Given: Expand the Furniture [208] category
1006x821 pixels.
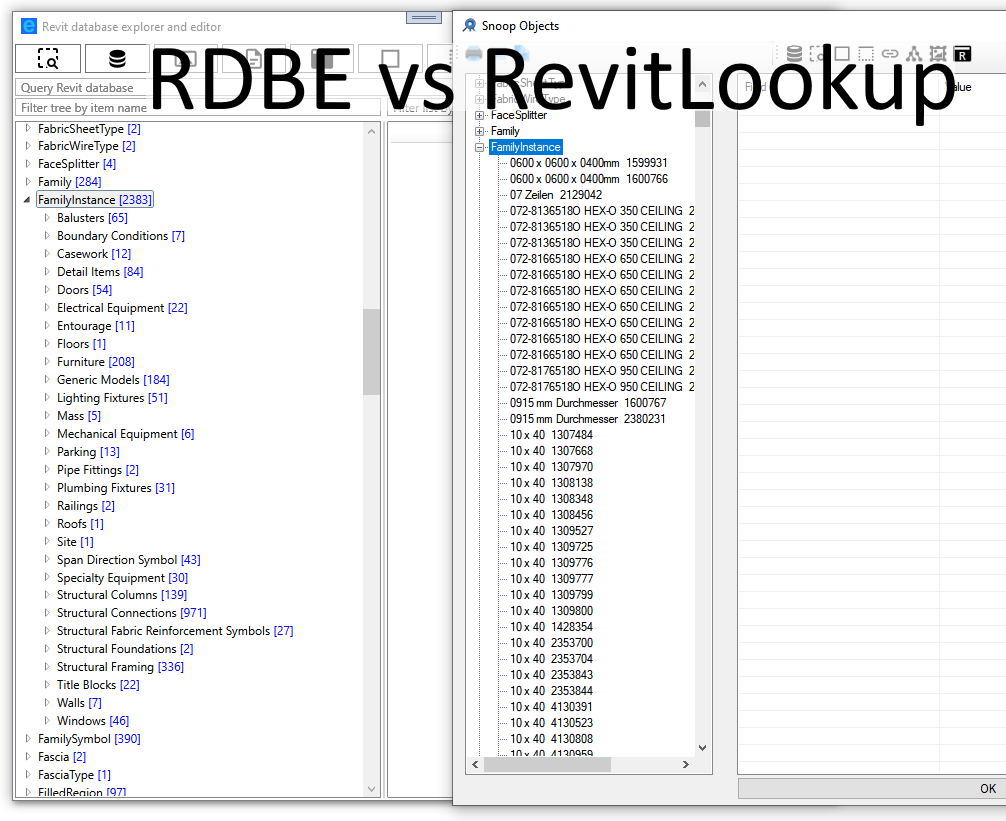Looking at the screenshot, I should [x=47, y=361].
